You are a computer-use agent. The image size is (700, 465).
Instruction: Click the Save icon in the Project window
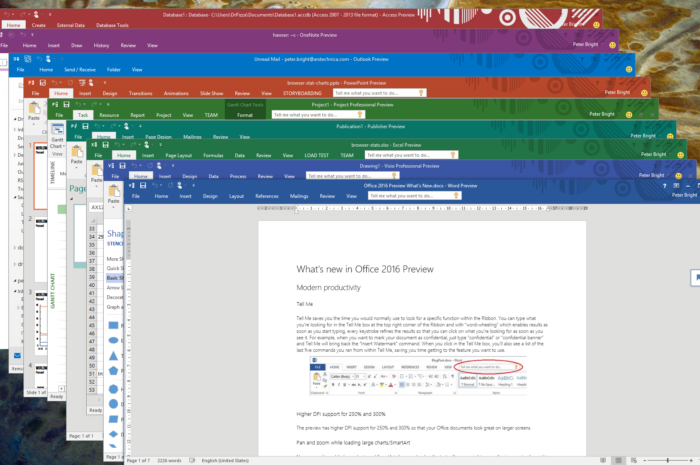click(x=66, y=104)
